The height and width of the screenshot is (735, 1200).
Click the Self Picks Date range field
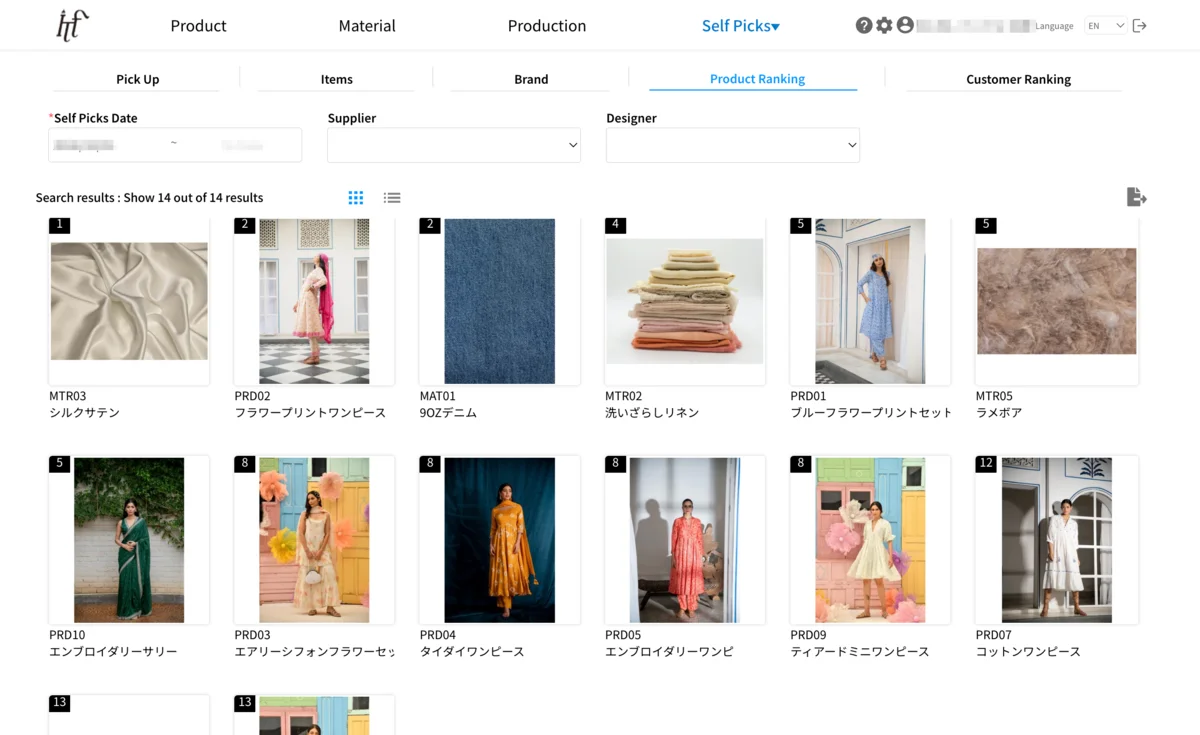tap(175, 145)
